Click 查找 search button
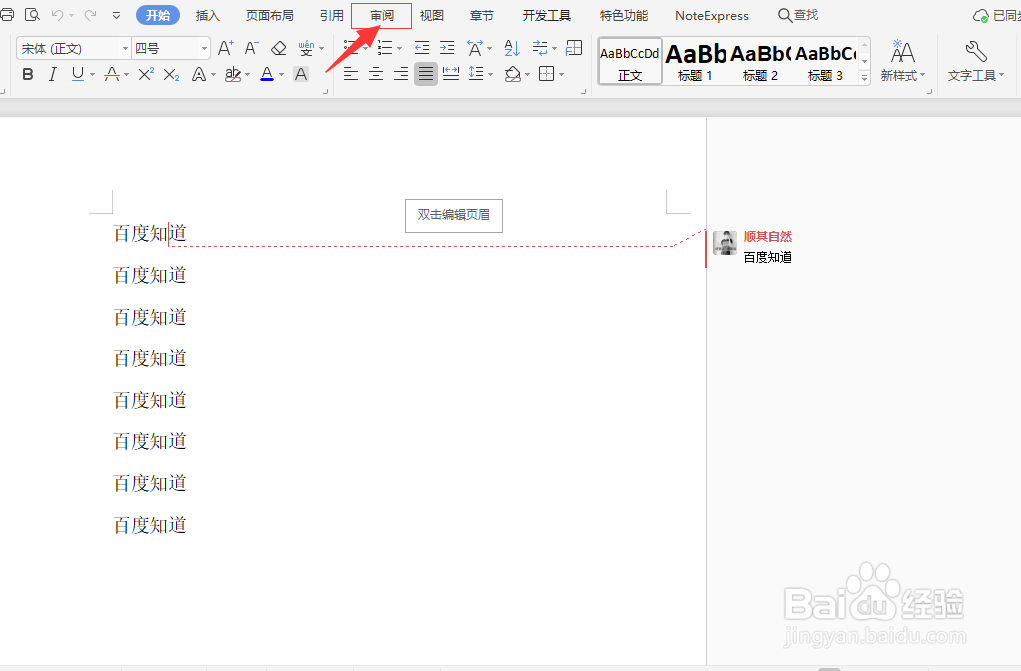This screenshot has width=1021, height=671. [x=798, y=15]
